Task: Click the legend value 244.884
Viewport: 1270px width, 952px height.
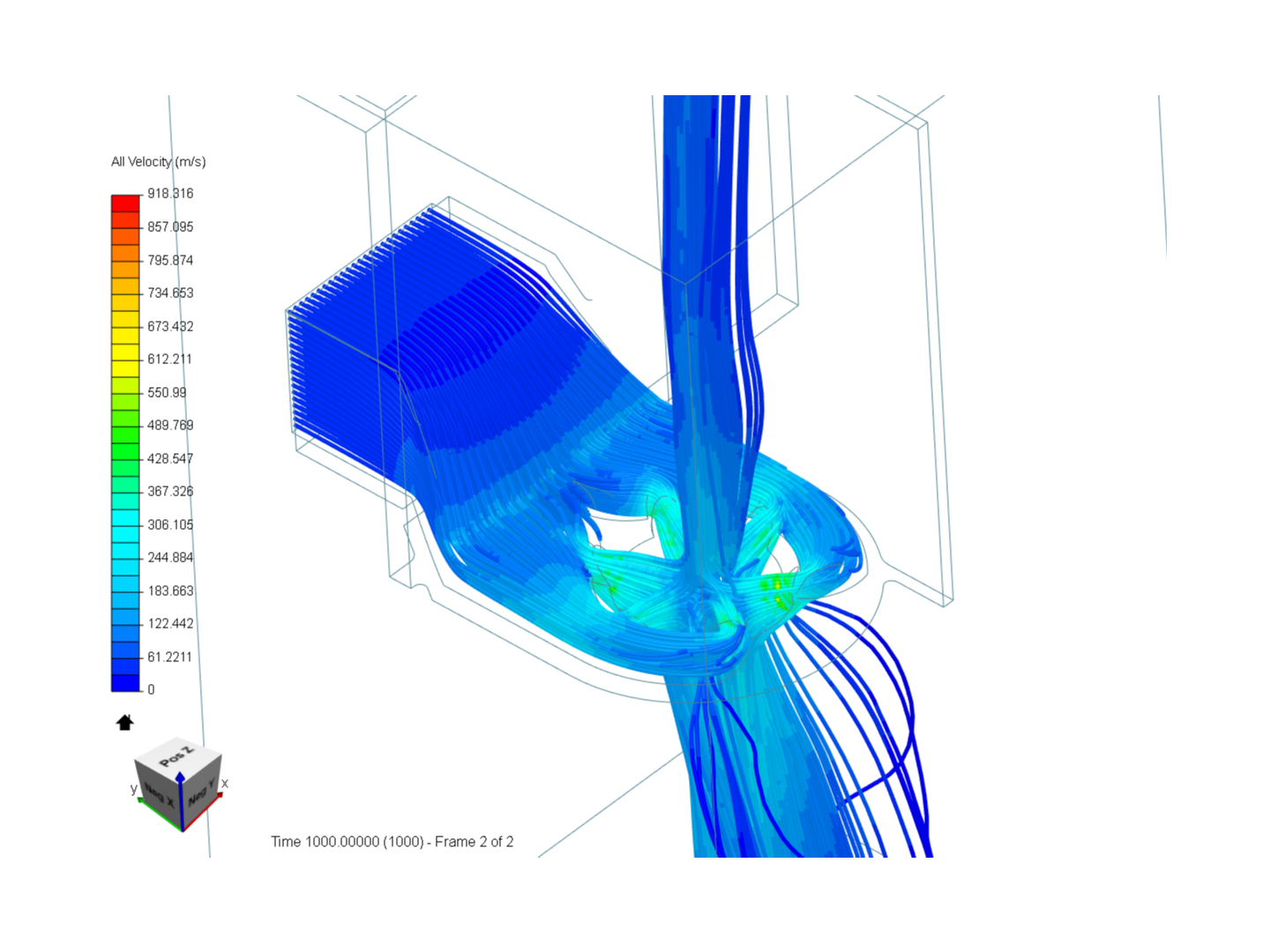Action: [170, 557]
